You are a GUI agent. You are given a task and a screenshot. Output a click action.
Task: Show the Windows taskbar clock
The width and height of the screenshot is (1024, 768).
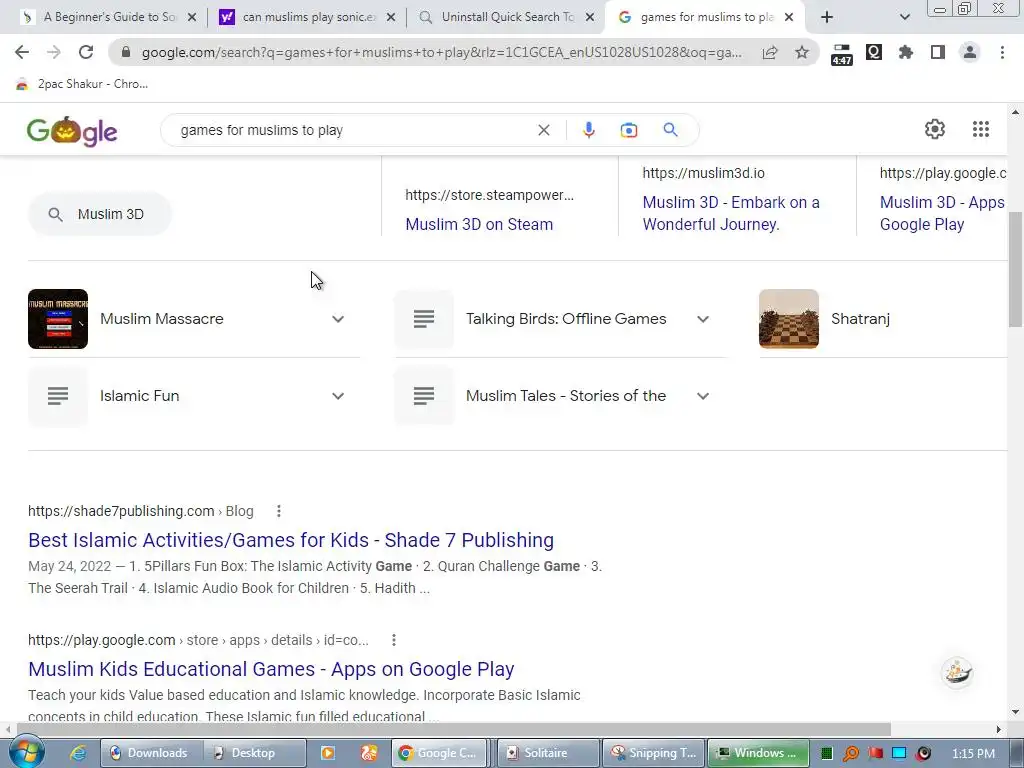click(x=973, y=753)
